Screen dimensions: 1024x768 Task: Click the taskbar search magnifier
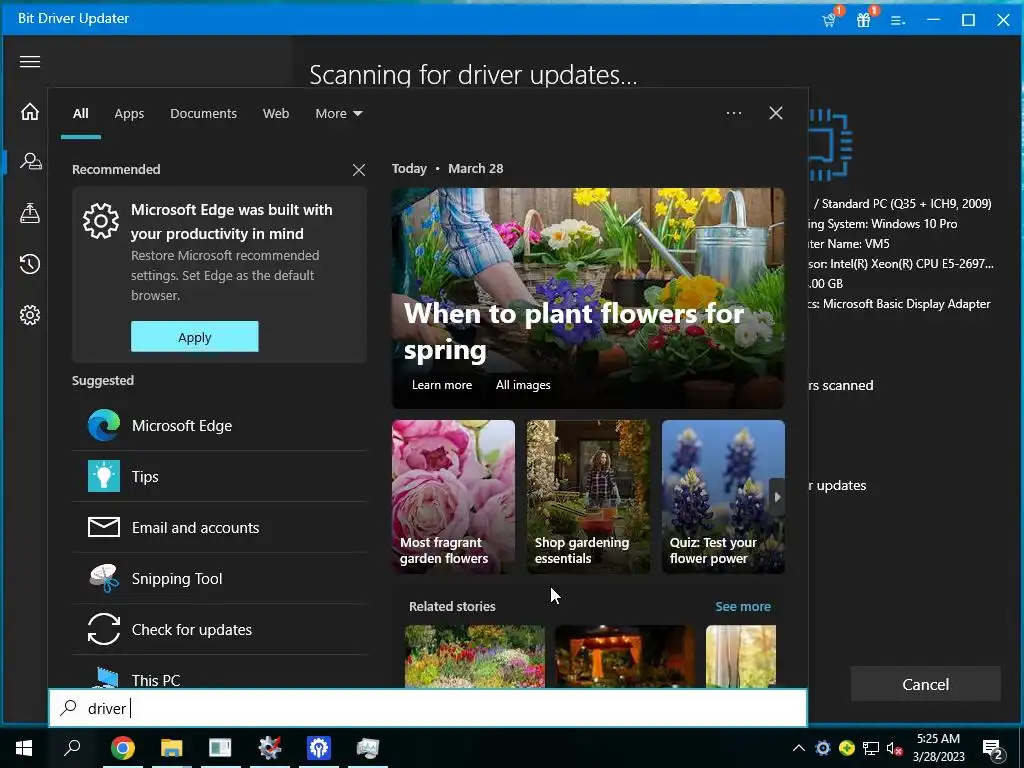coord(72,748)
